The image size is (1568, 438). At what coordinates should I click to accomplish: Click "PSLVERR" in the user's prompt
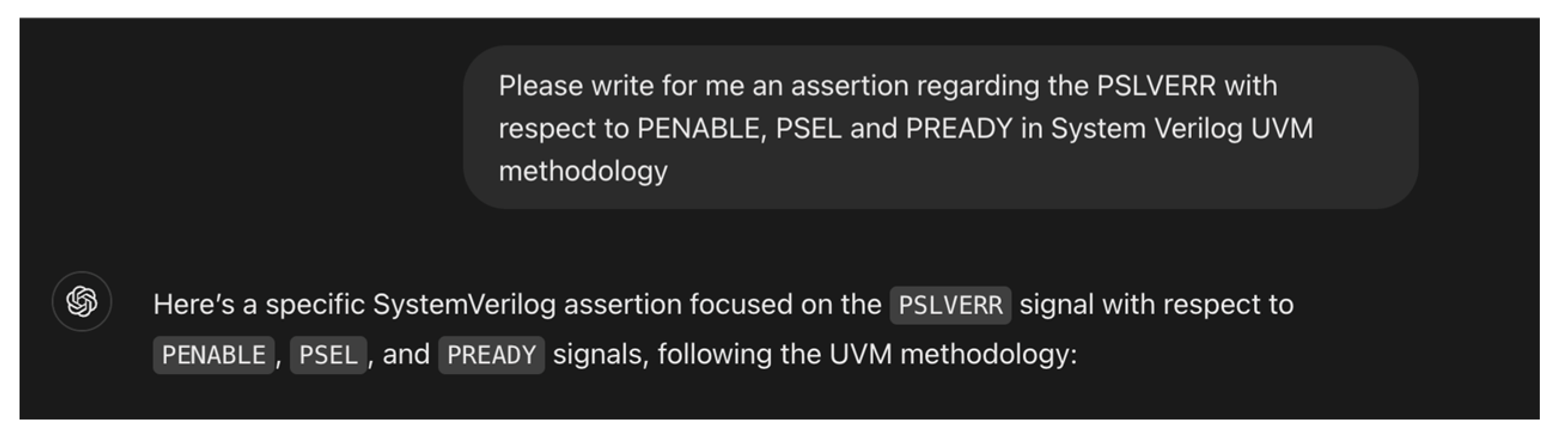click(1156, 86)
